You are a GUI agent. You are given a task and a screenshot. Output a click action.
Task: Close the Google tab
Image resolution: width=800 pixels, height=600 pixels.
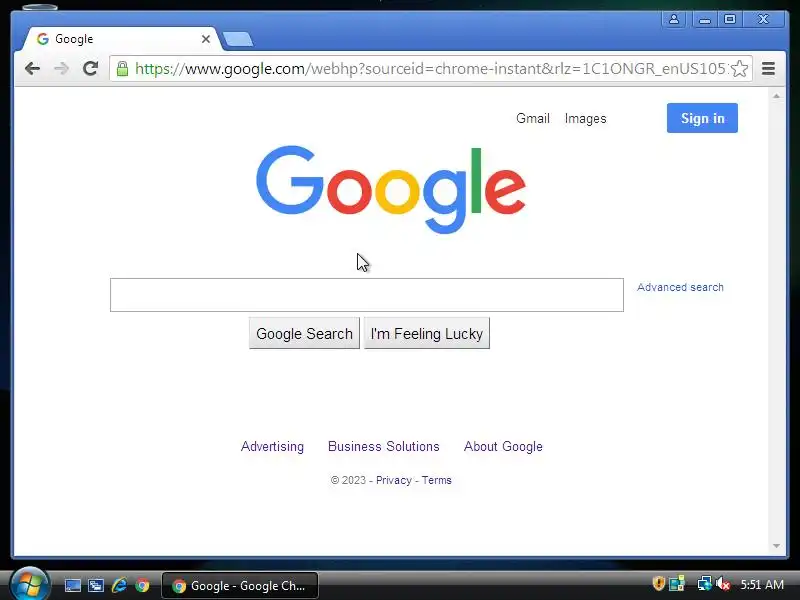tap(206, 39)
